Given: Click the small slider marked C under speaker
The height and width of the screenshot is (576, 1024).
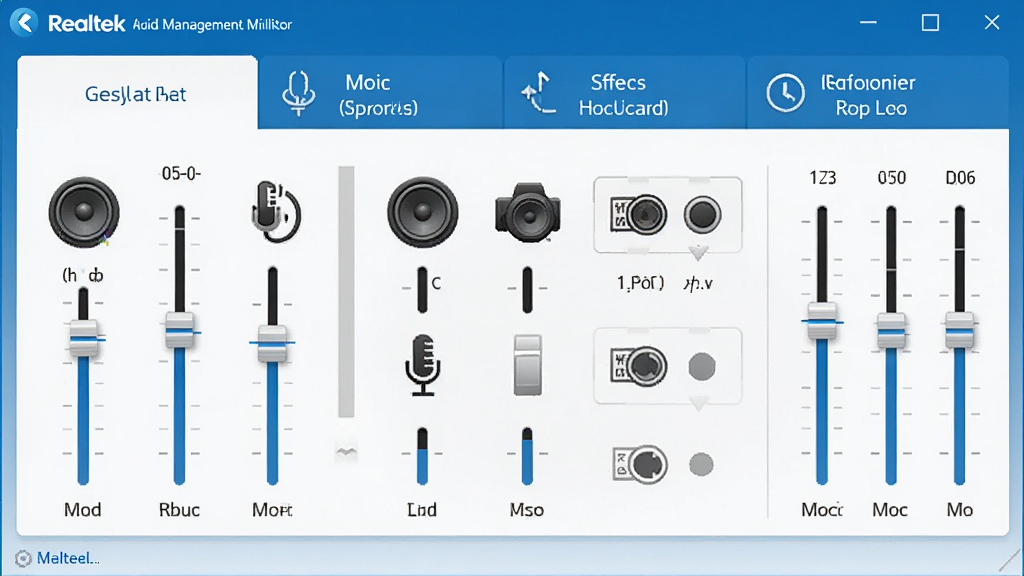Looking at the screenshot, I should click(x=423, y=289).
